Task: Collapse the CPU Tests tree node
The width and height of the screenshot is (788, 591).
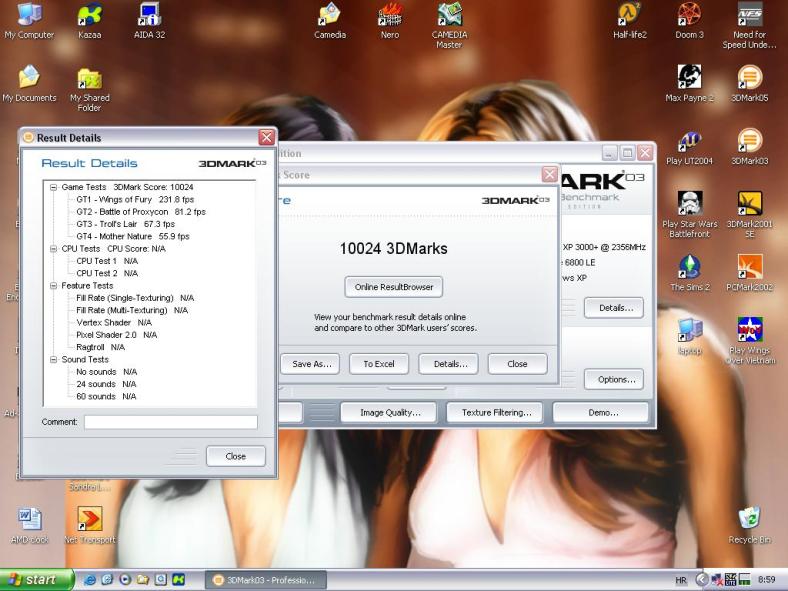Action: click(x=54, y=249)
